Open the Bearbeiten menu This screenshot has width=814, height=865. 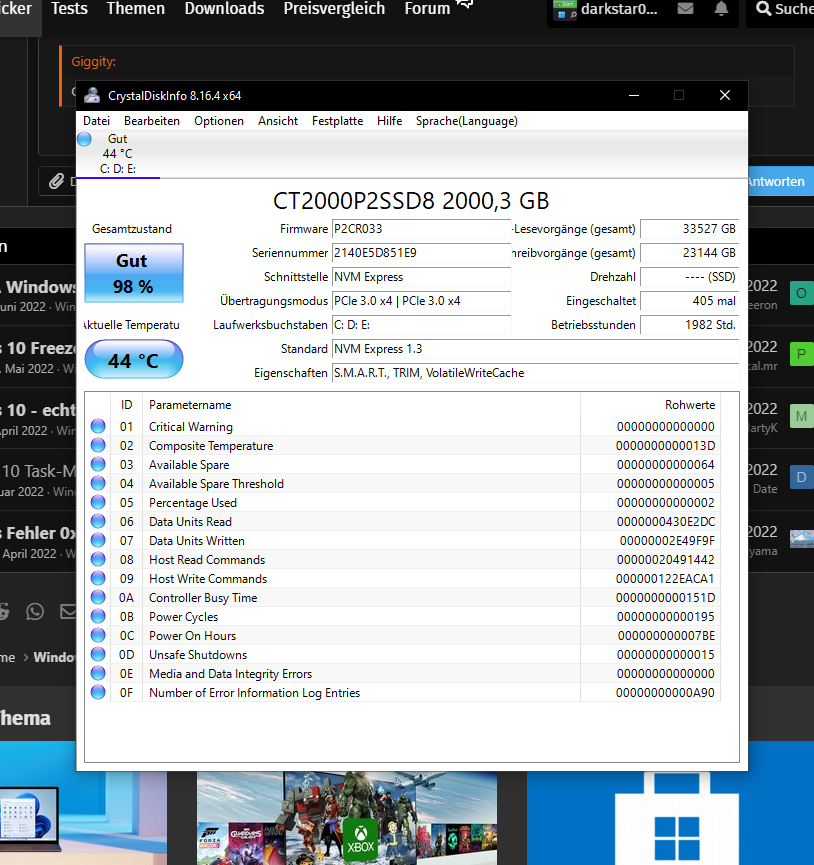[152, 121]
